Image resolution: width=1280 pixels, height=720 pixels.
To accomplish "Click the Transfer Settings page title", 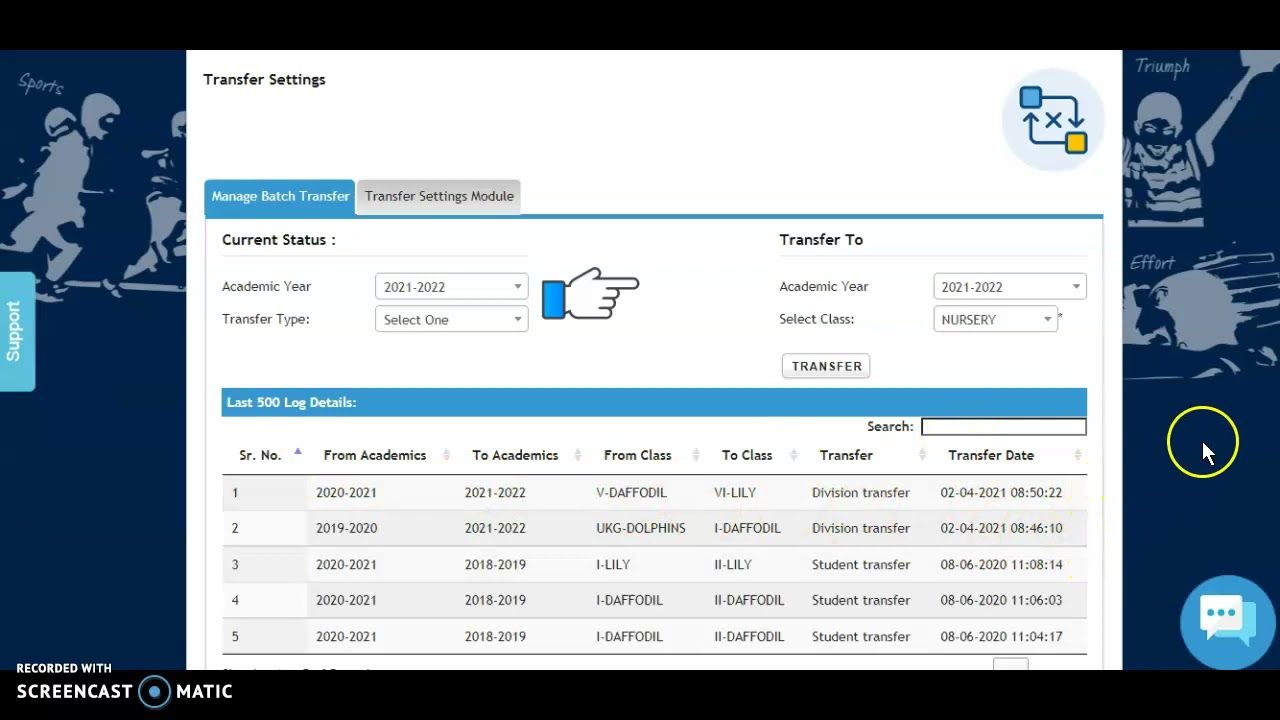I will point(264,80).
